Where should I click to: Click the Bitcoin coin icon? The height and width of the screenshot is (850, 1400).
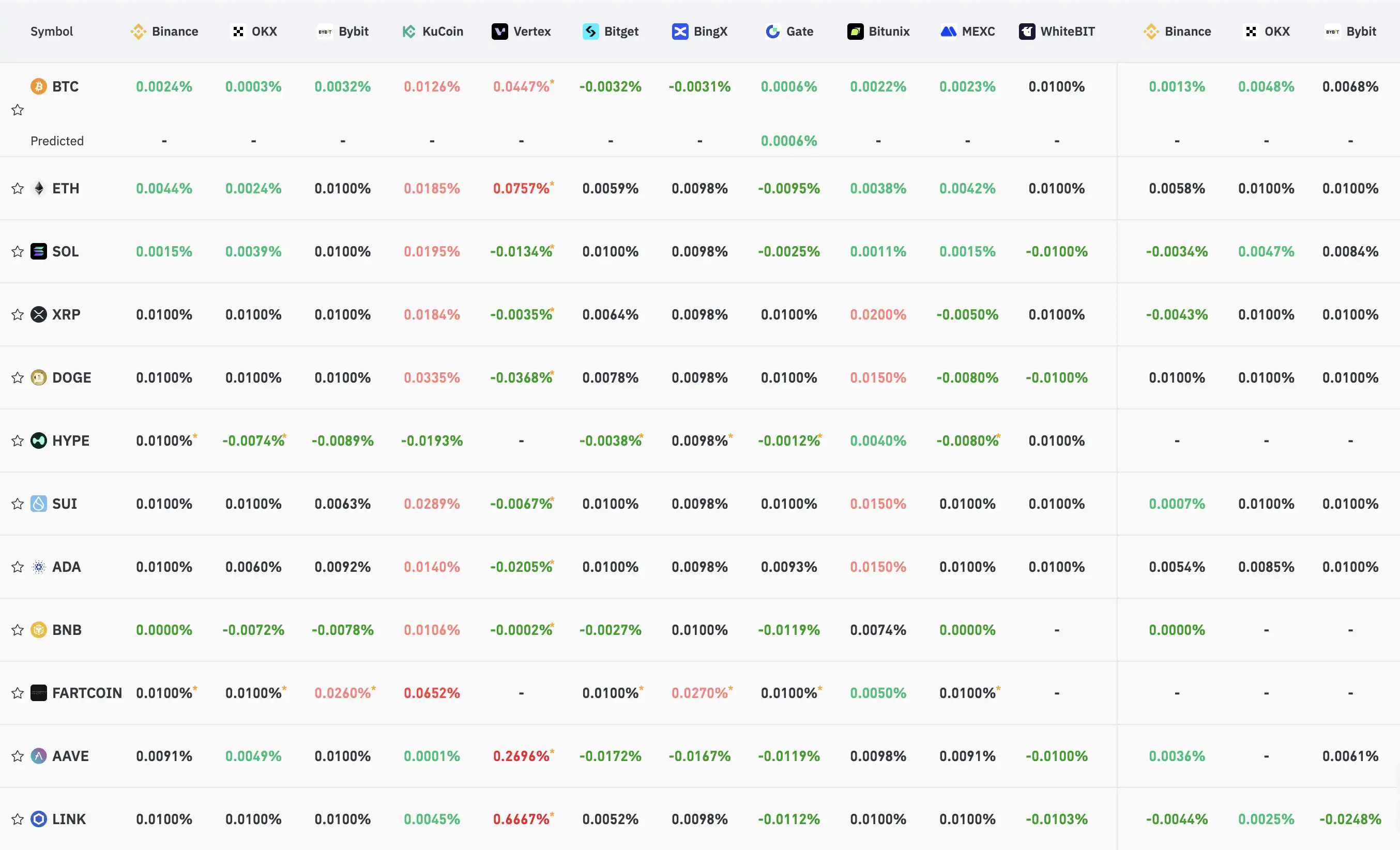tap(39, 86)
